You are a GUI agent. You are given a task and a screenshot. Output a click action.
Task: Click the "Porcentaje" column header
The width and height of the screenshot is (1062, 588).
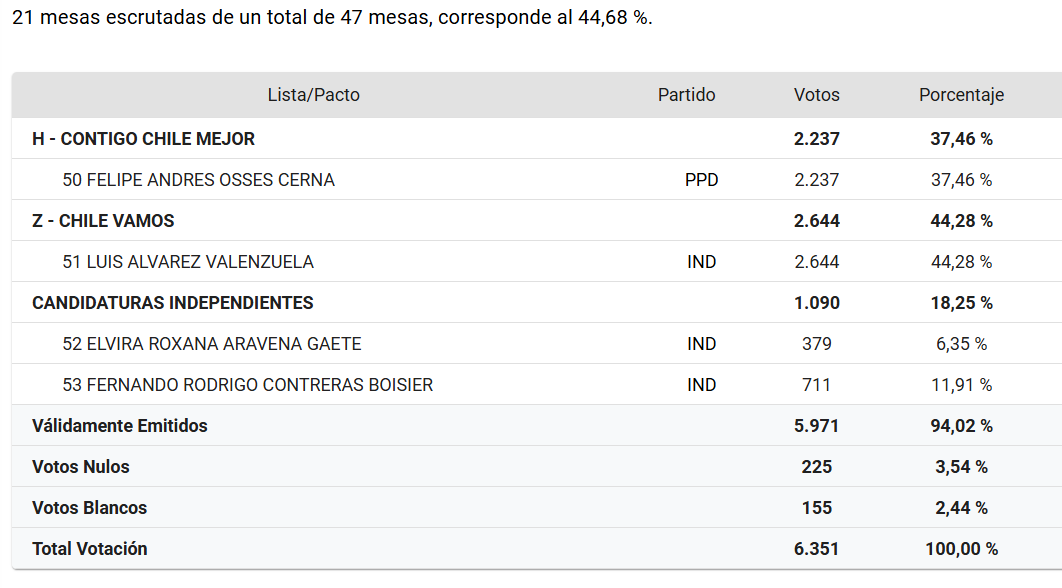pos(961,95)
